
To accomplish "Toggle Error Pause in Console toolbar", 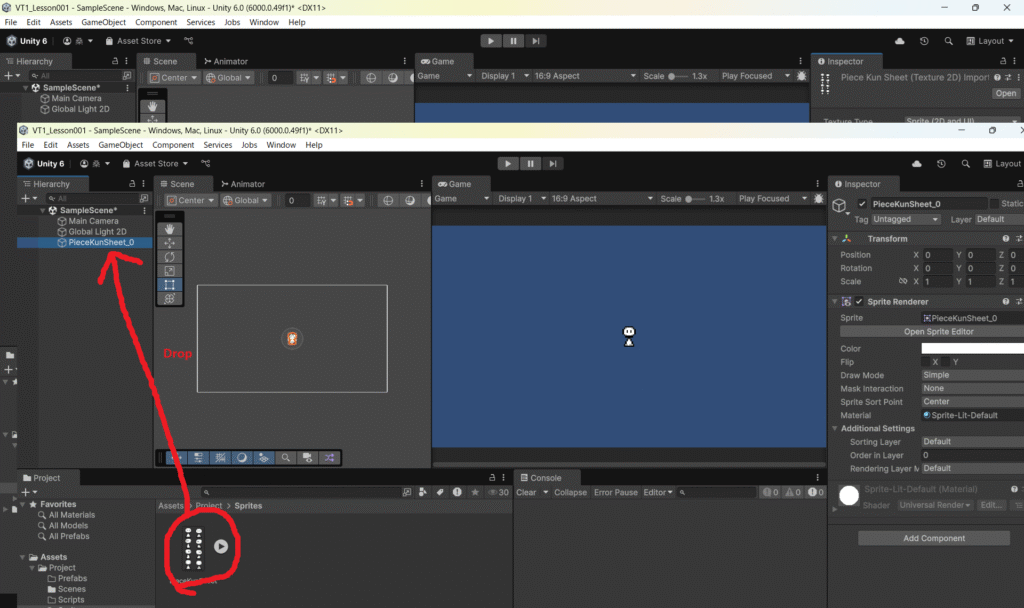I will tap(615, 492).
